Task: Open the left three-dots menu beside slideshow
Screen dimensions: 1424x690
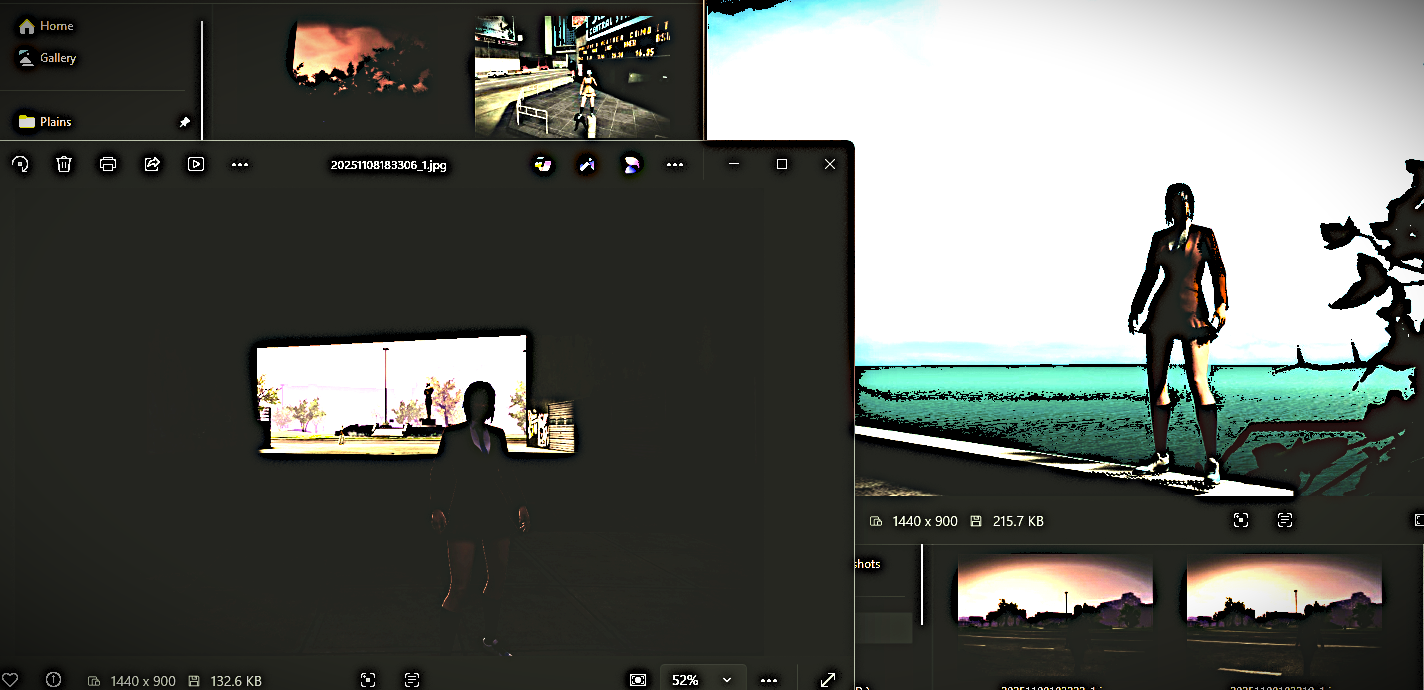Action: tap(240, 165)
